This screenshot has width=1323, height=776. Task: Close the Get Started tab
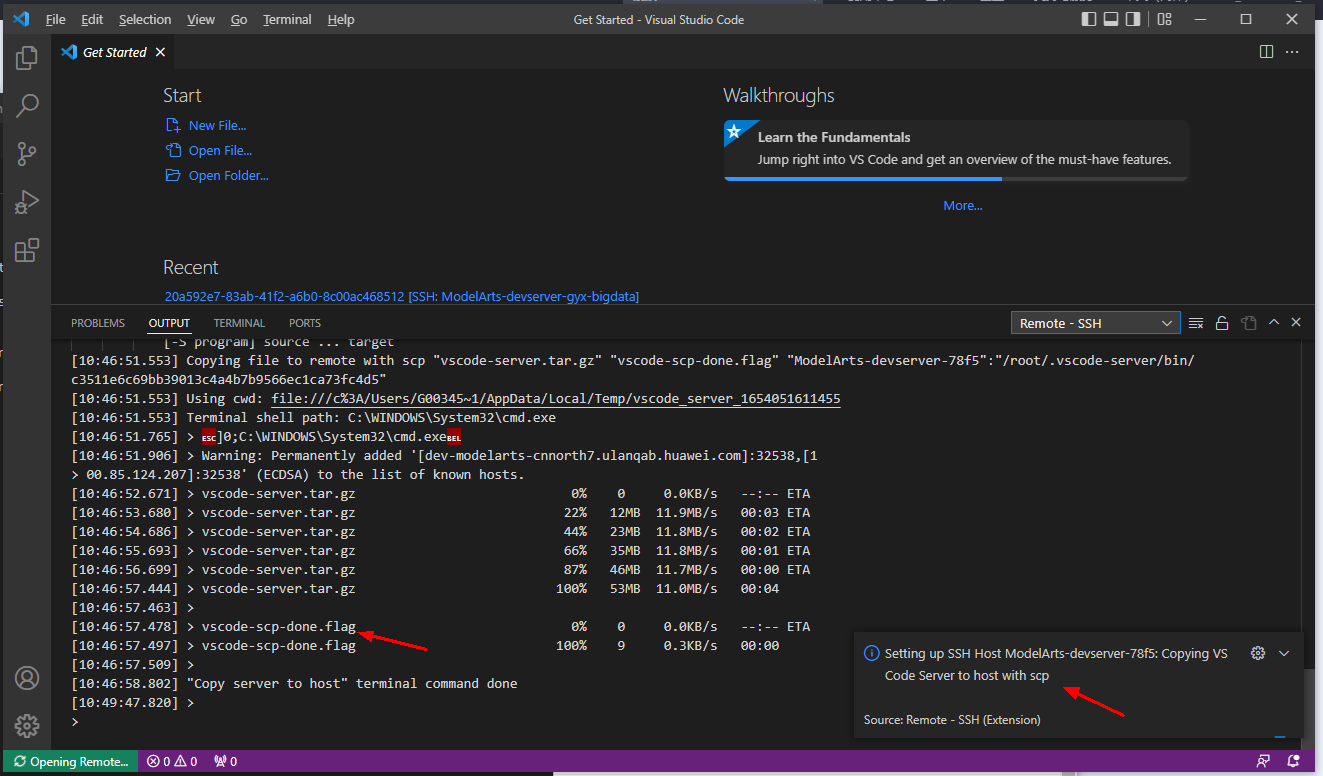tap(161, 52)
